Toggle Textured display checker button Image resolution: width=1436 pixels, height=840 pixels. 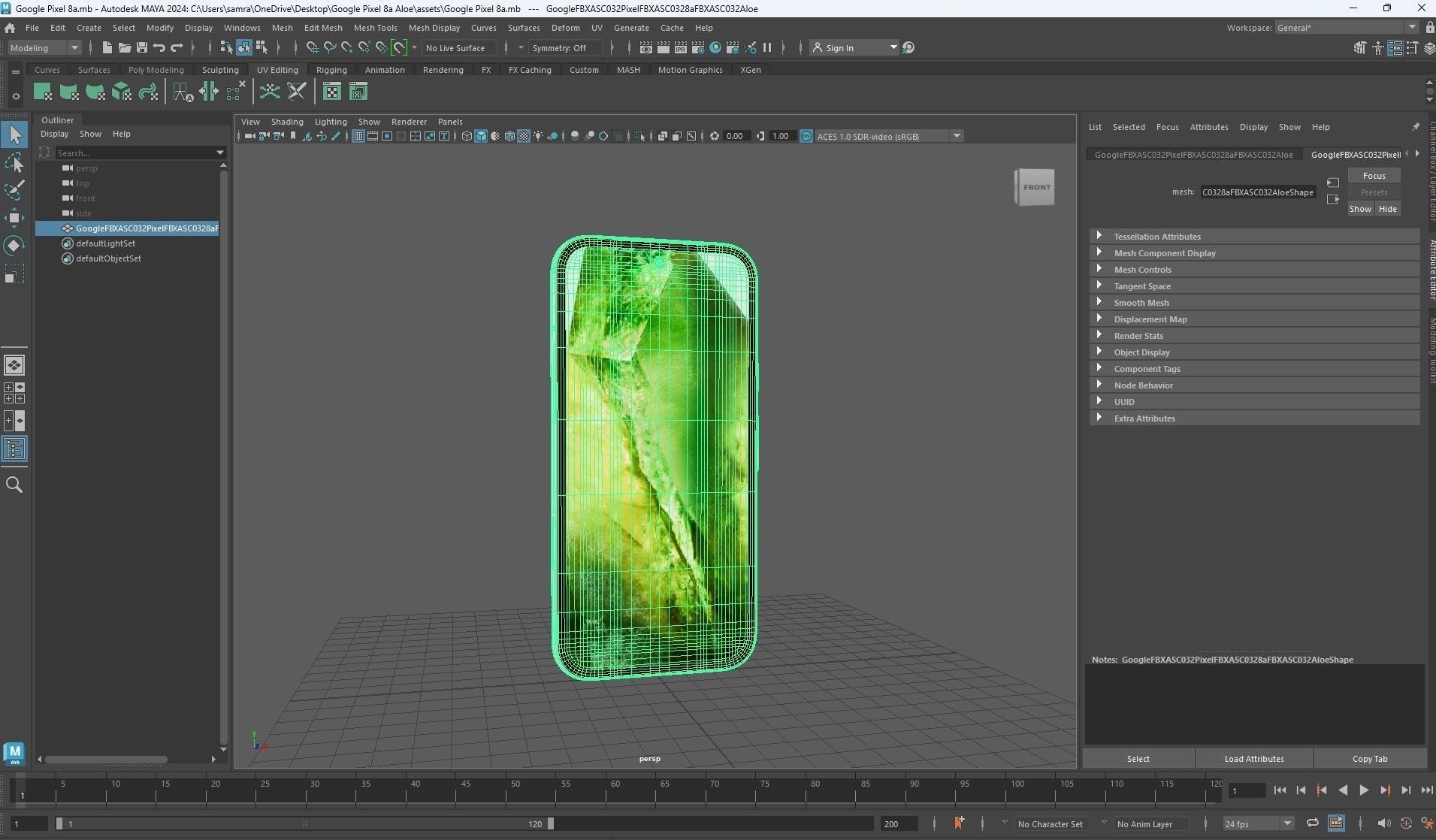point(525,136)
